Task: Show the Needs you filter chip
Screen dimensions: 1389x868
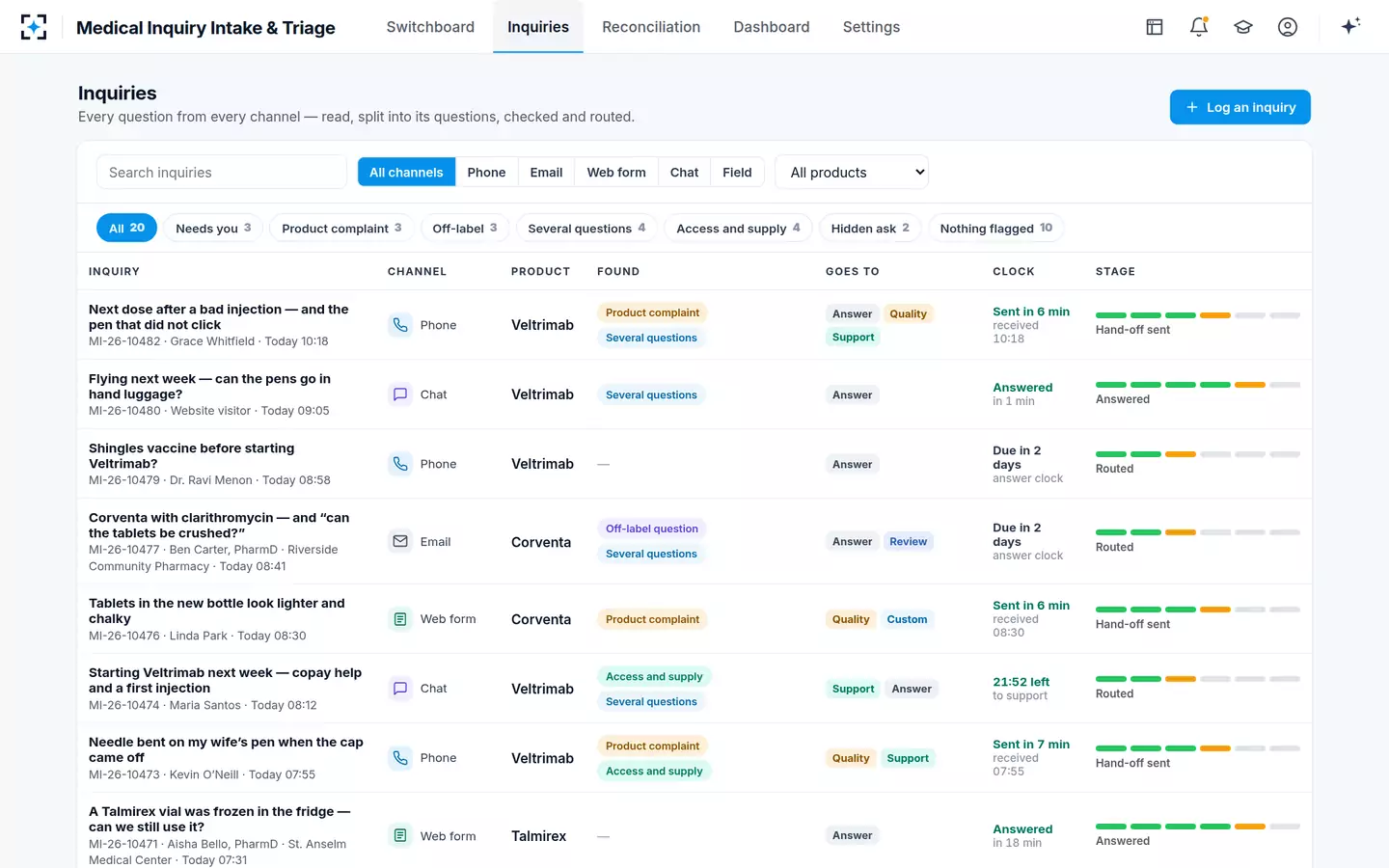Action: (213, 229)
